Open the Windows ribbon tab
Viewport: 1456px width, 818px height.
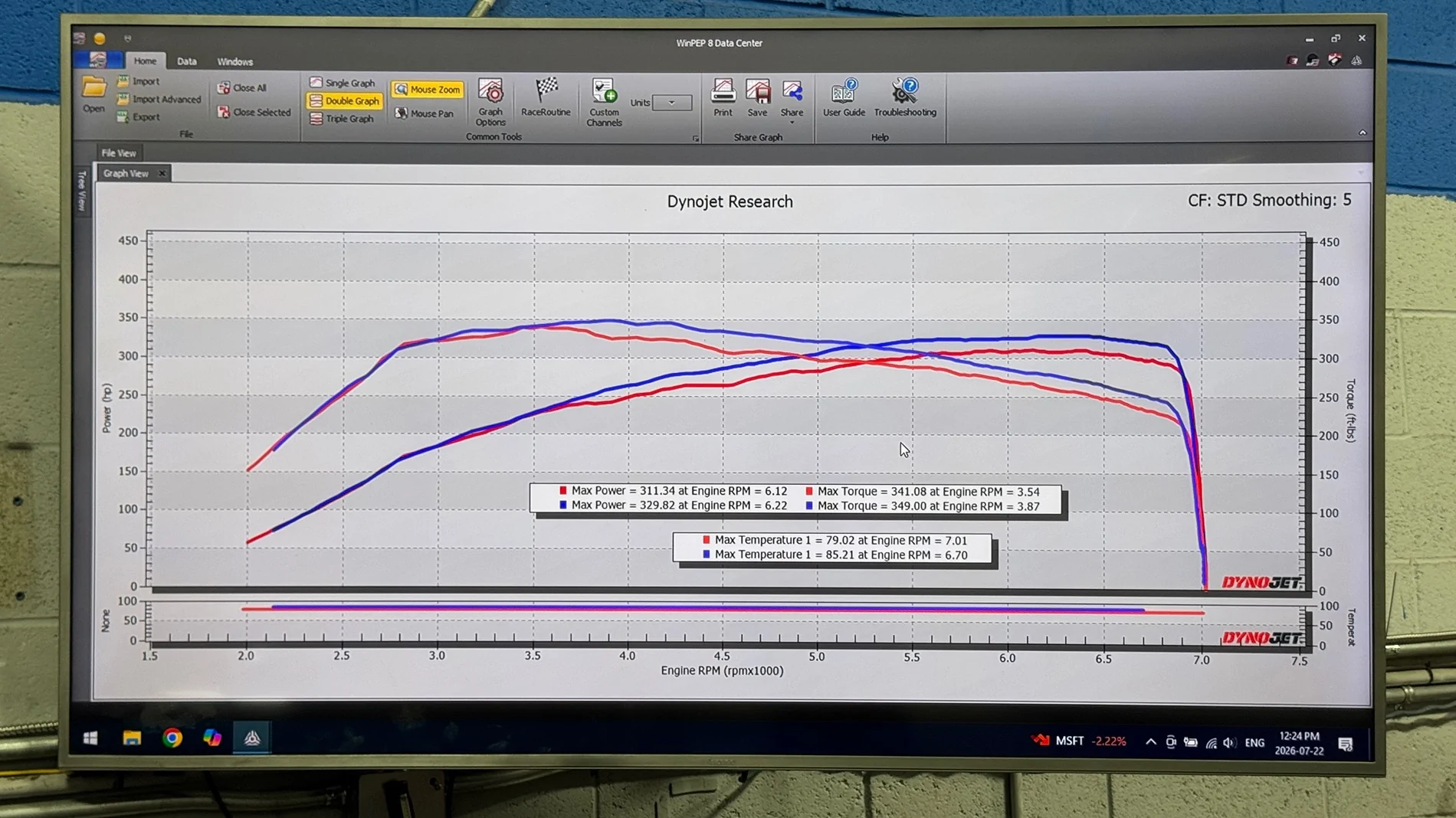pyautogui.click(x=234, y=61)
